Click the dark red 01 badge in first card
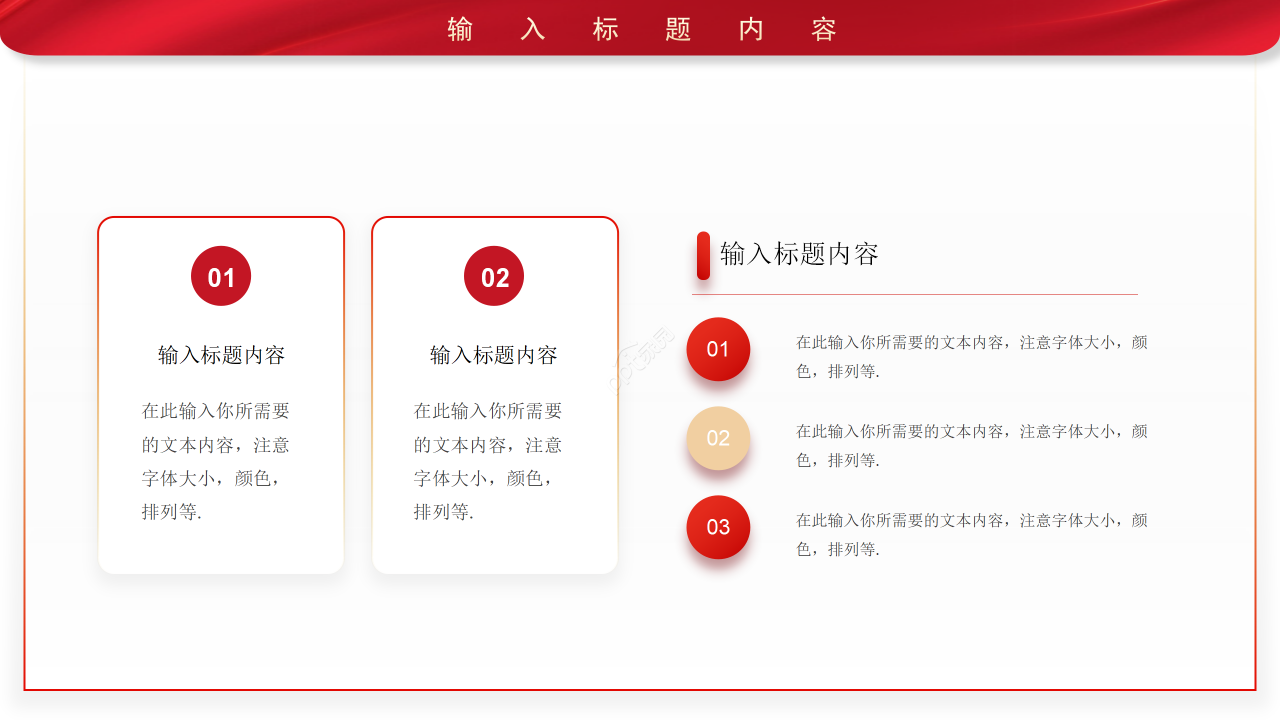 (x=221, y=276)
